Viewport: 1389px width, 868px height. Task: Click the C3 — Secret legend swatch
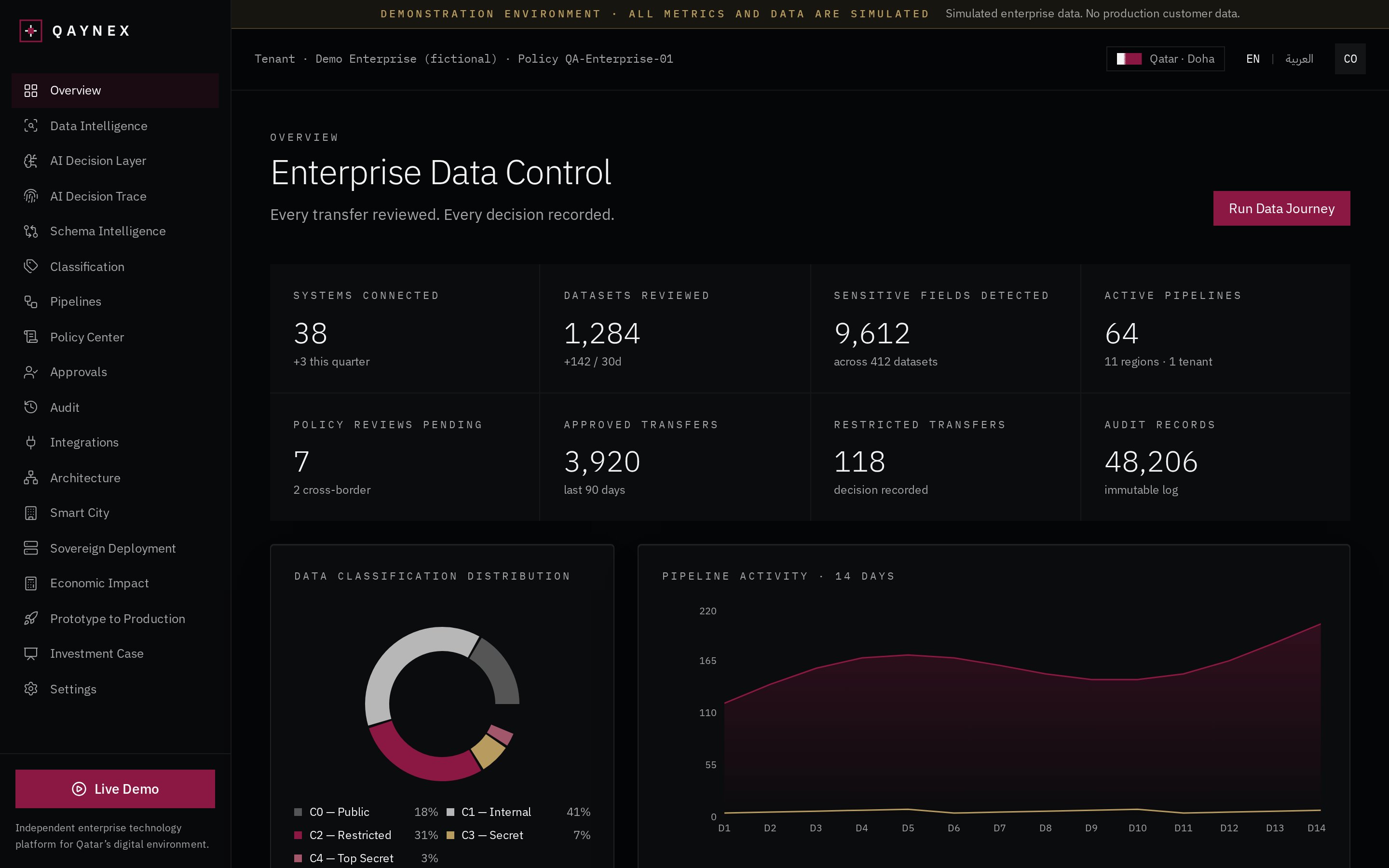pyautogui.click(x=450, y=835)
